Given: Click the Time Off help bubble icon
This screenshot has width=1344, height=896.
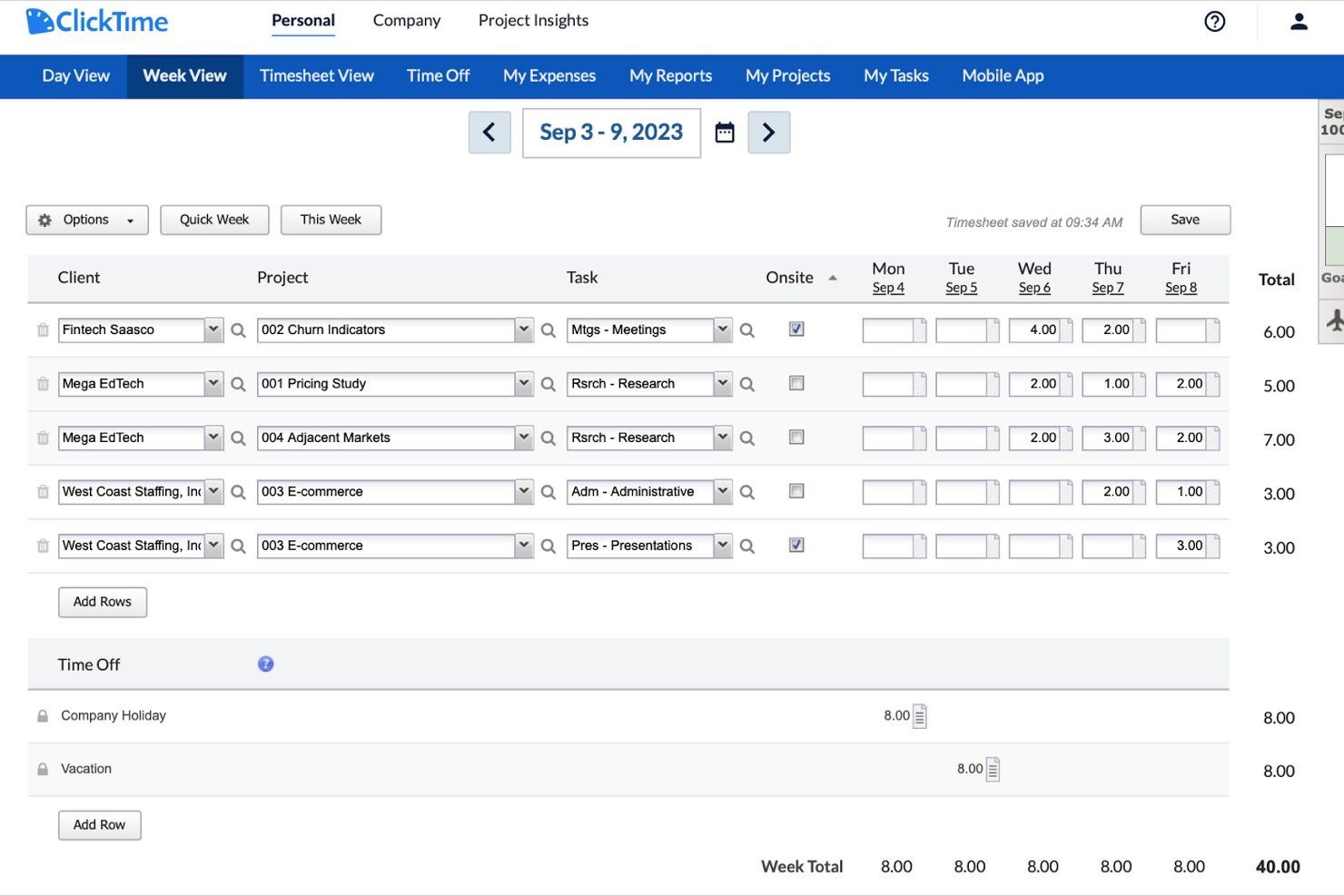Looking at the screenshot, I should coord(265,664).
